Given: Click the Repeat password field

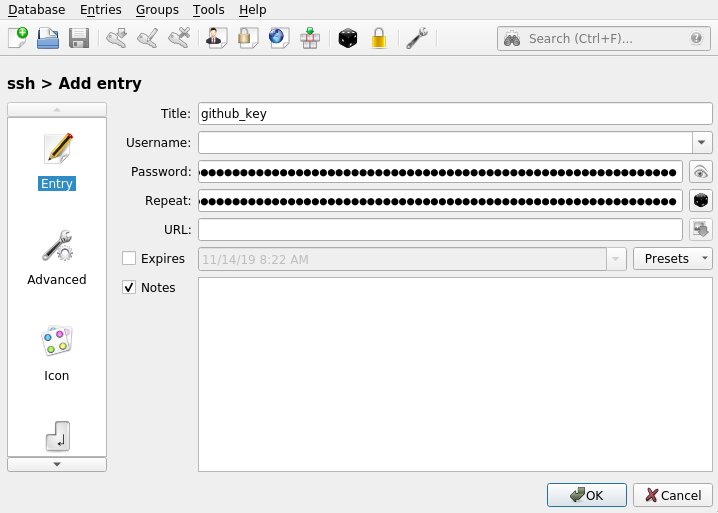Looking at the screenshot, I should 440,201.
